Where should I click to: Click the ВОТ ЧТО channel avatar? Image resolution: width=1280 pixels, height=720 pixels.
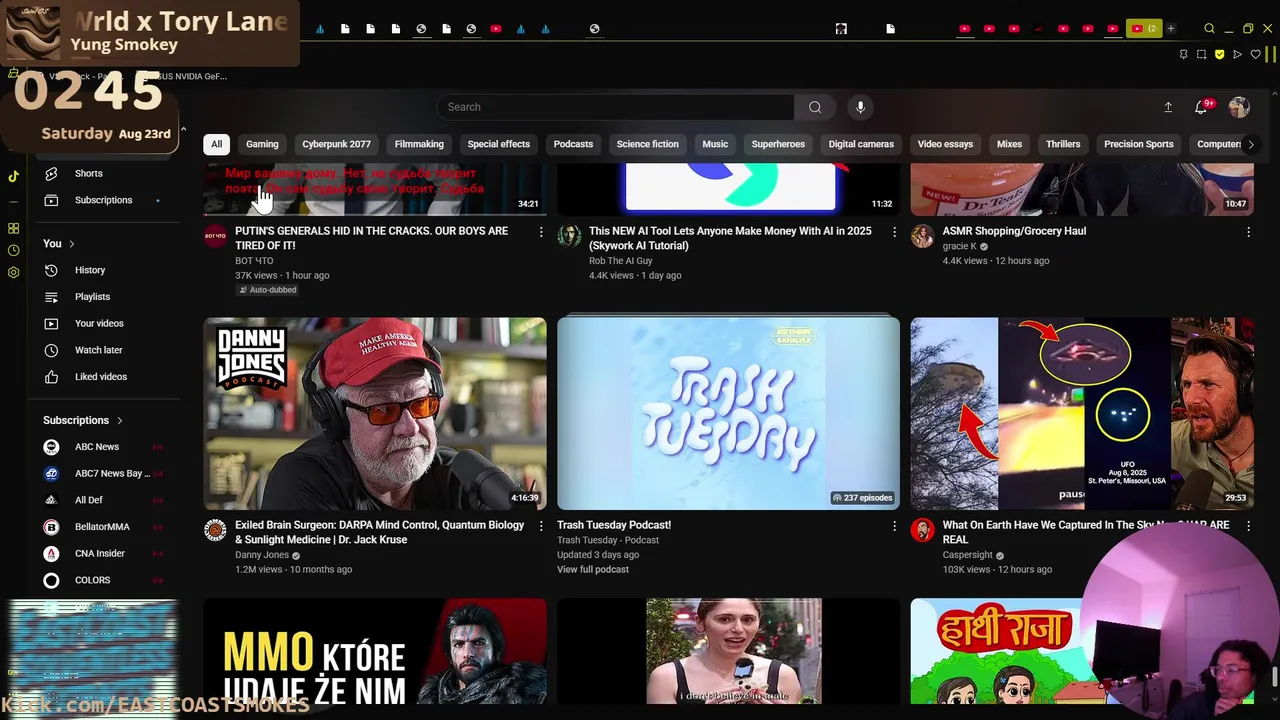pyautogui.click(x=215, y=236)
